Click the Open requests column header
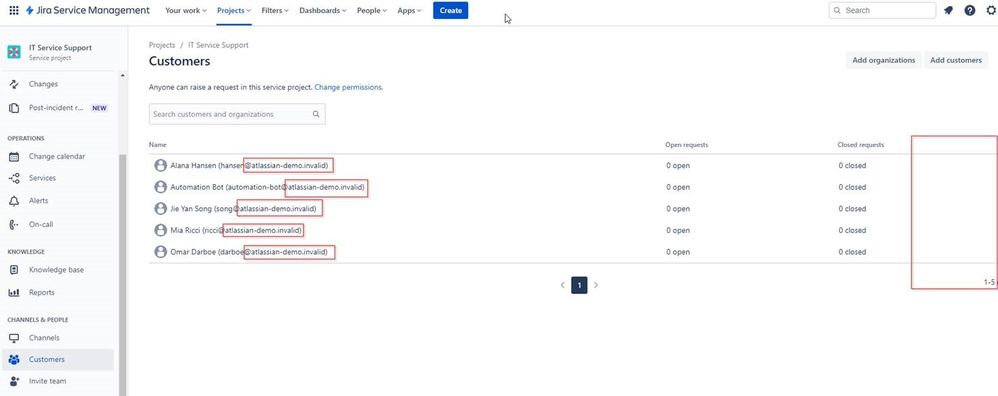Viewport: 998px width, 396px height. click(686, 145)
